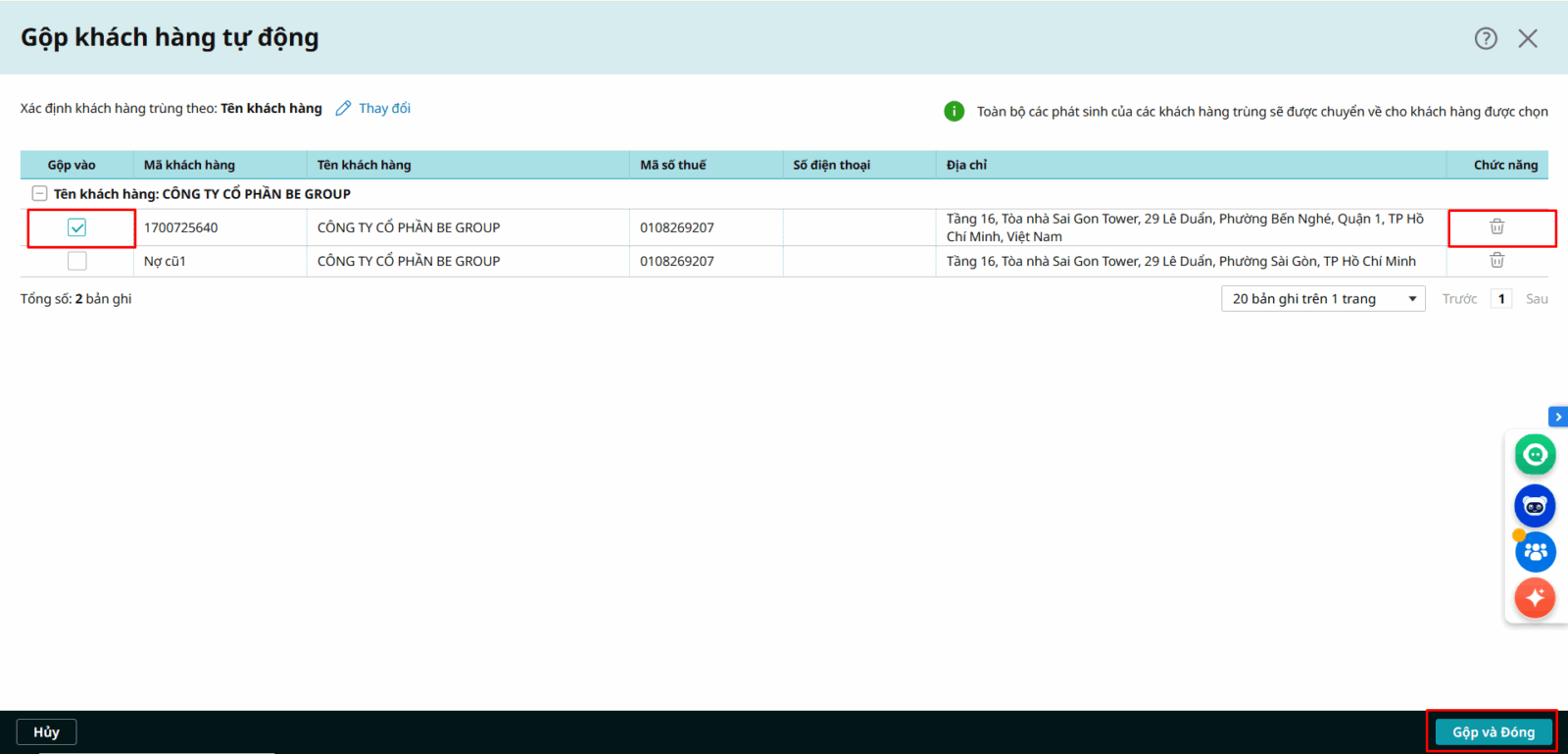Select page number 1 in pagination

(1500, 299)
